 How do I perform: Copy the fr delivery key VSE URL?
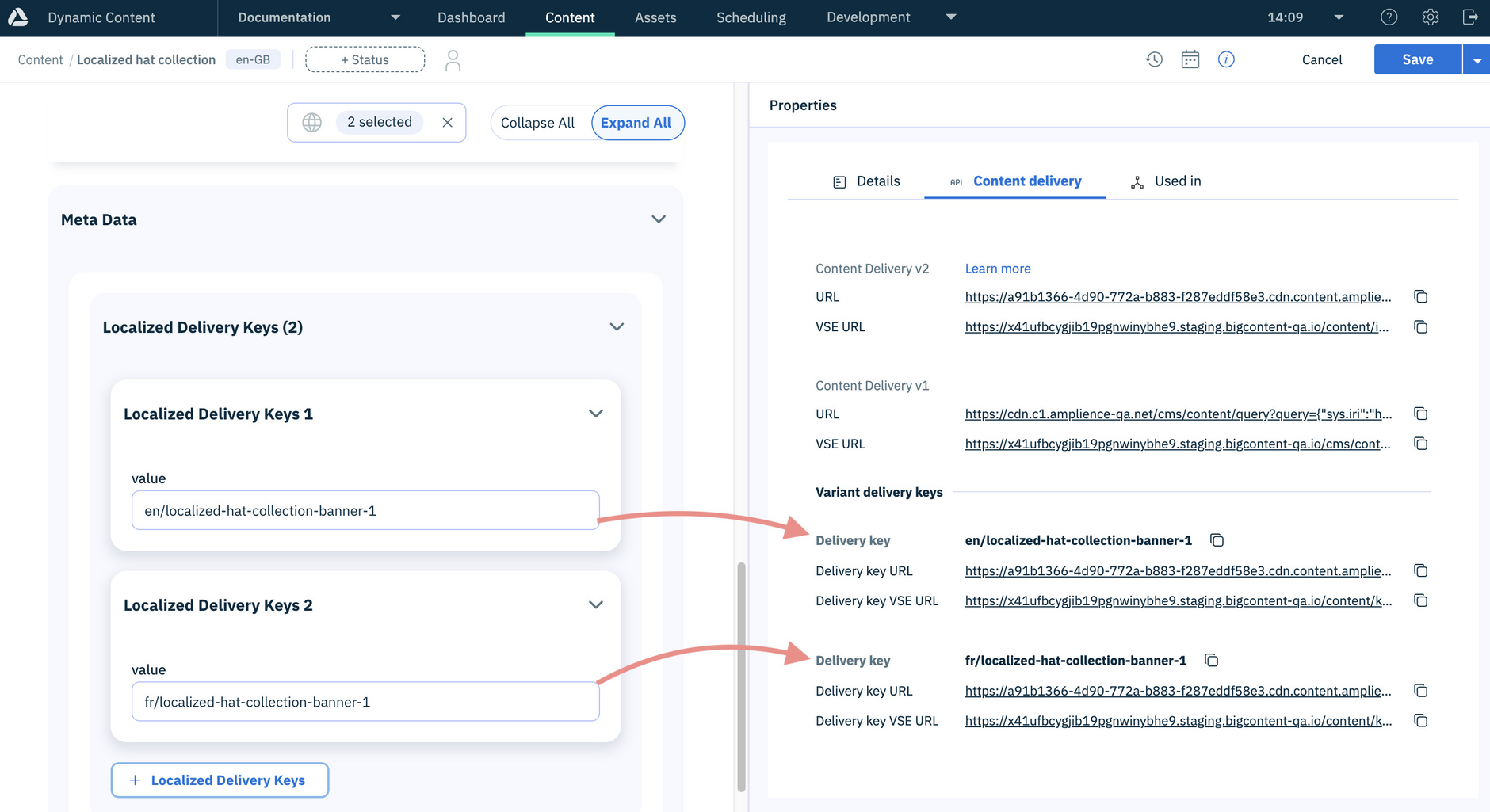coord(1420,722)
